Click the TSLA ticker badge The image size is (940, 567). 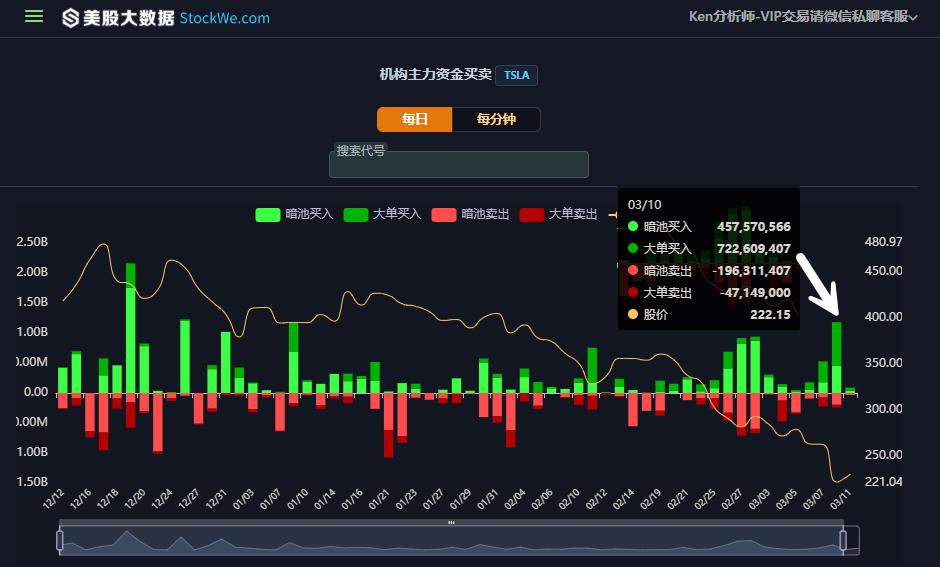click(x=517, y=75)
